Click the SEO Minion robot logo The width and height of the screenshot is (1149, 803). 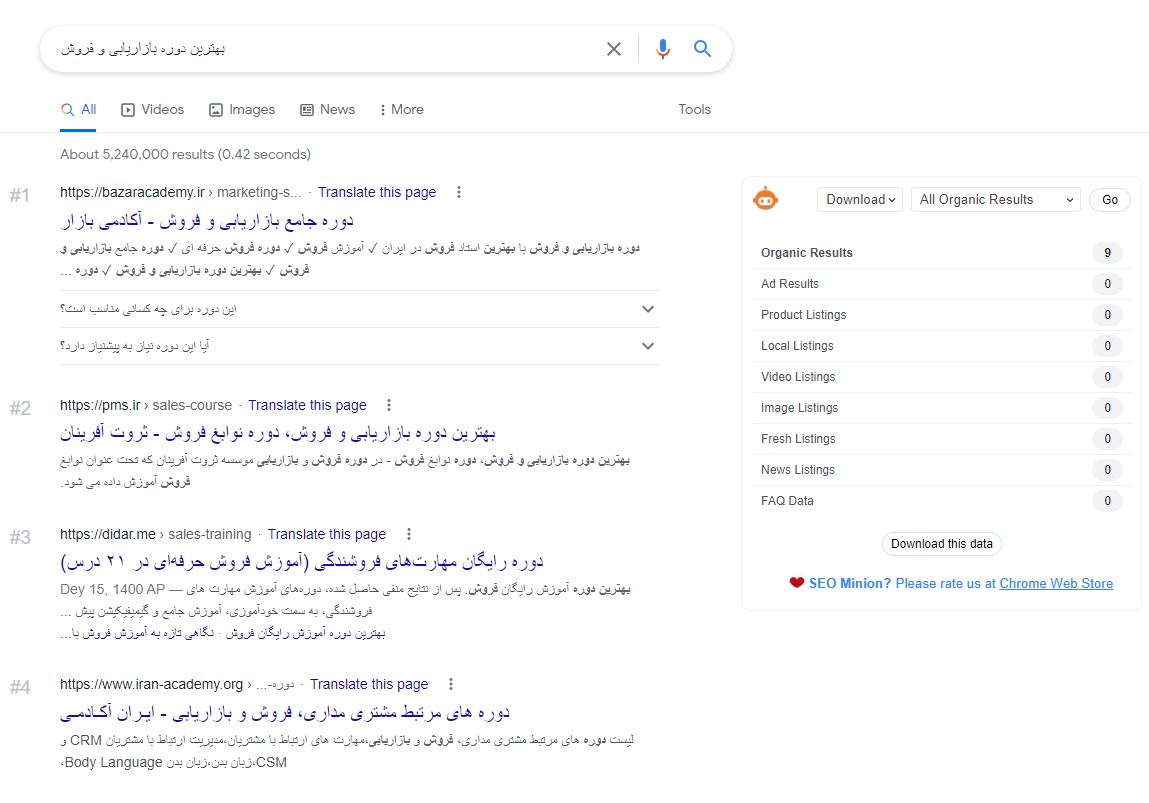(x=766, y=199)
